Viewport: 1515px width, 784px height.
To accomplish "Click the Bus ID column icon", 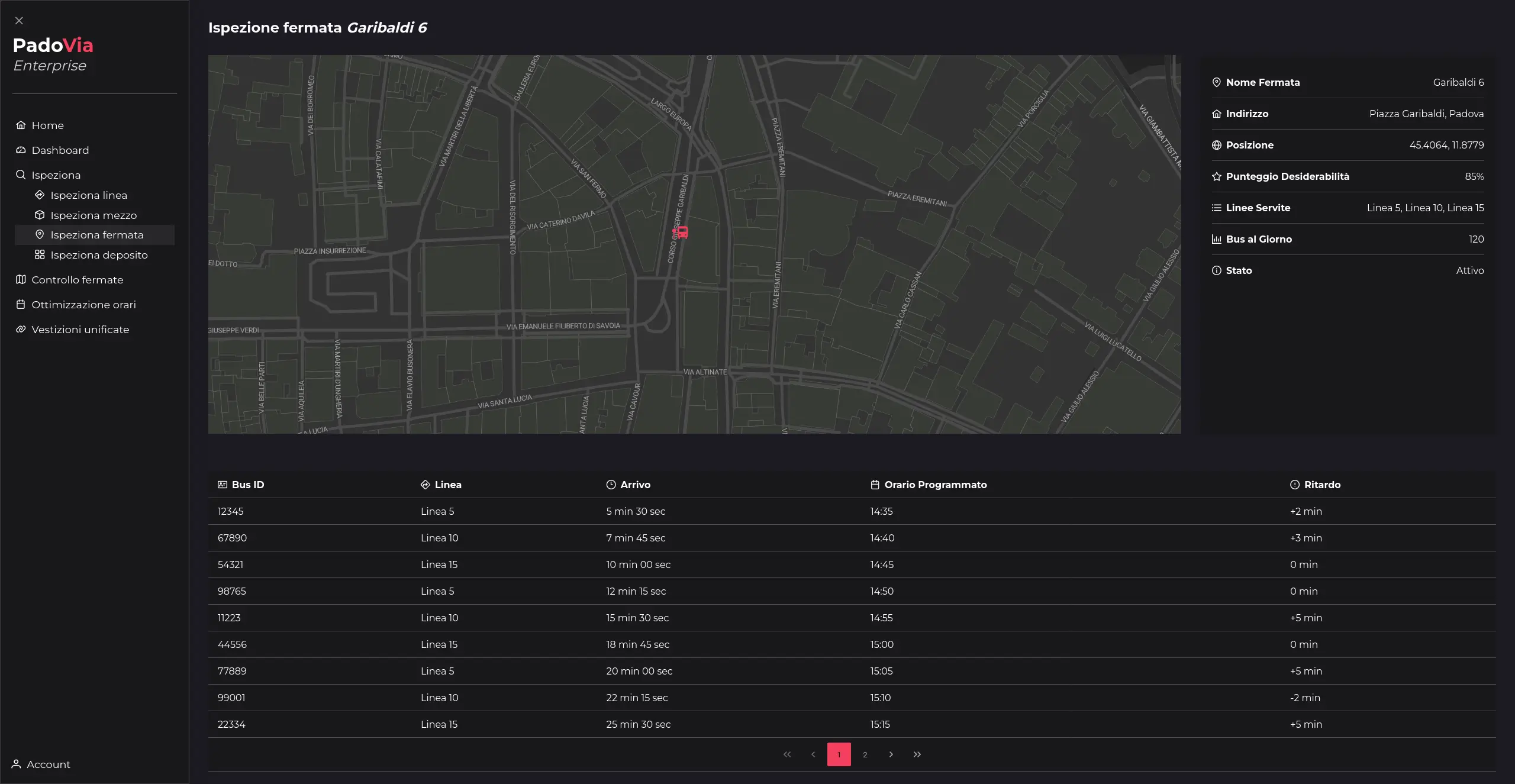I will pos(223,485).
